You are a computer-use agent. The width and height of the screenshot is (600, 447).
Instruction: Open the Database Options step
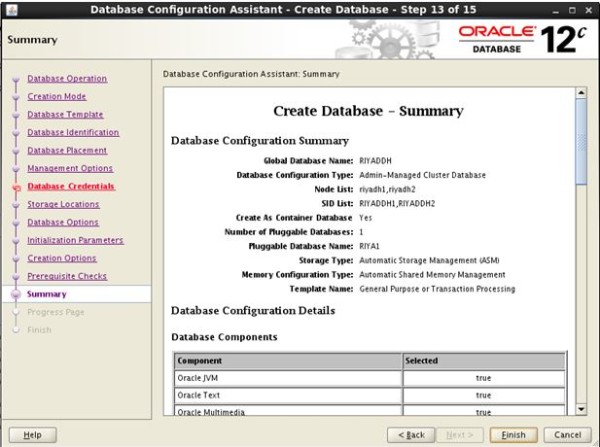pos(63,222)
